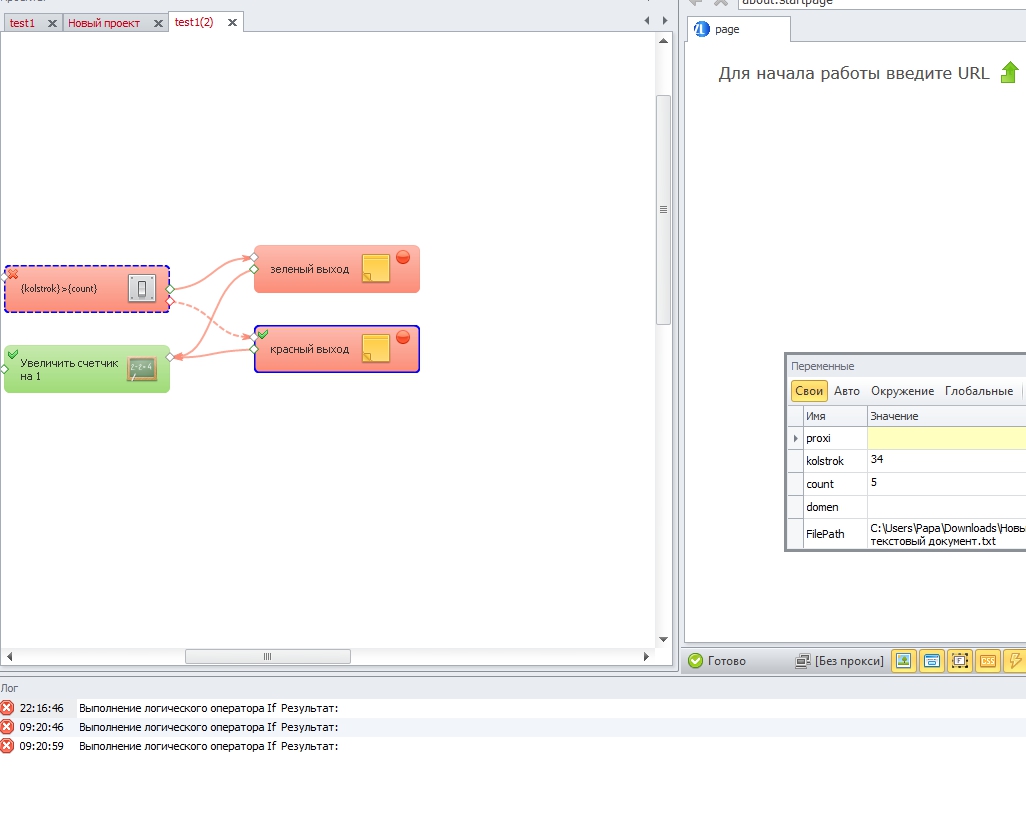Image resolution: width=1026 pixels, height=835 pixels.
Task: Toggle the CSS button in status bar
Action: tap(988, 661)
